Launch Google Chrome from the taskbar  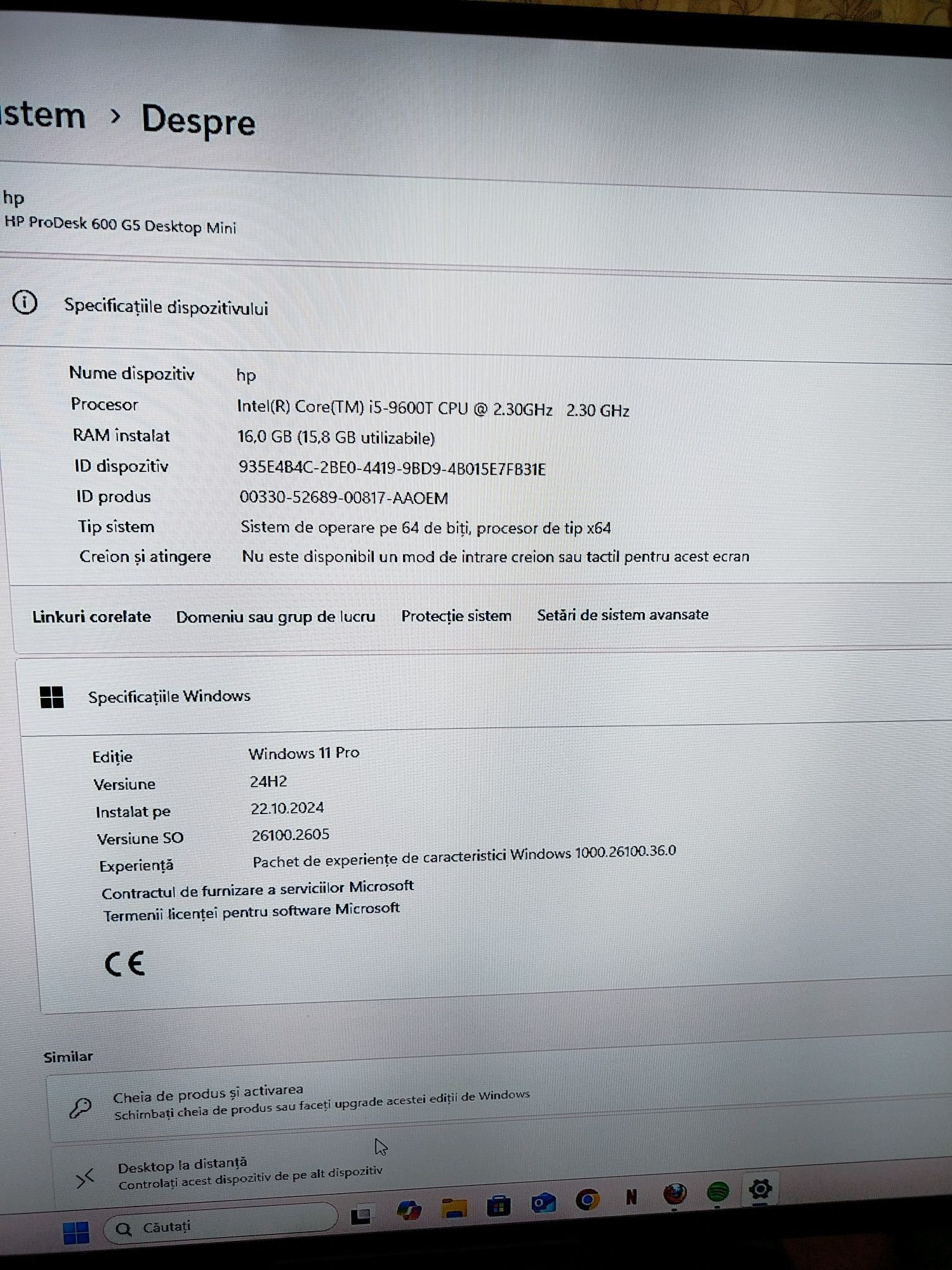(x=587, y=1200)
